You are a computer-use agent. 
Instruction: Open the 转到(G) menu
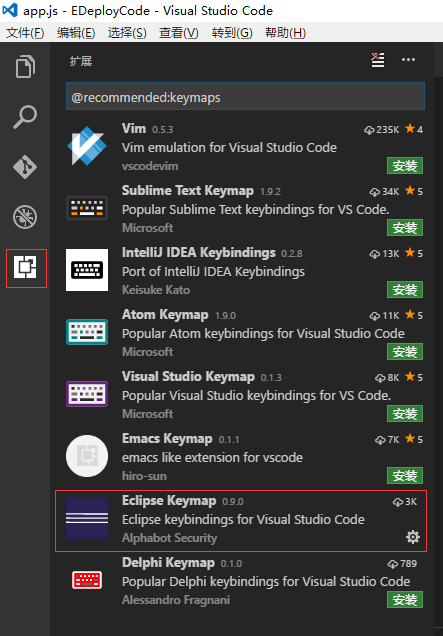232,33
